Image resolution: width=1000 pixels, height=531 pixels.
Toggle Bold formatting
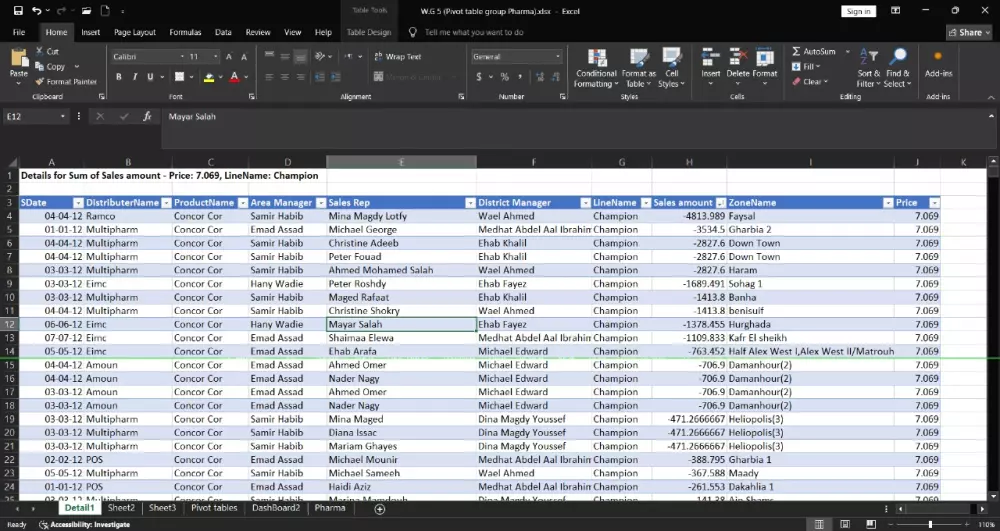(x=119, y=76)
